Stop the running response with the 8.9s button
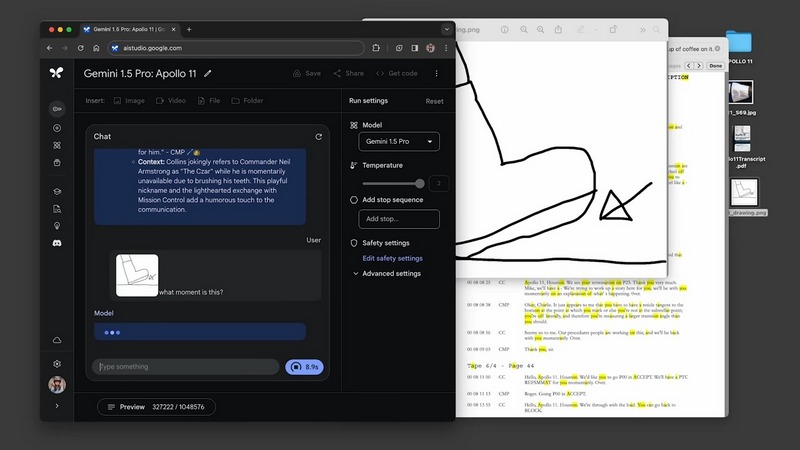The image size is (800, 450). (304, 367)
